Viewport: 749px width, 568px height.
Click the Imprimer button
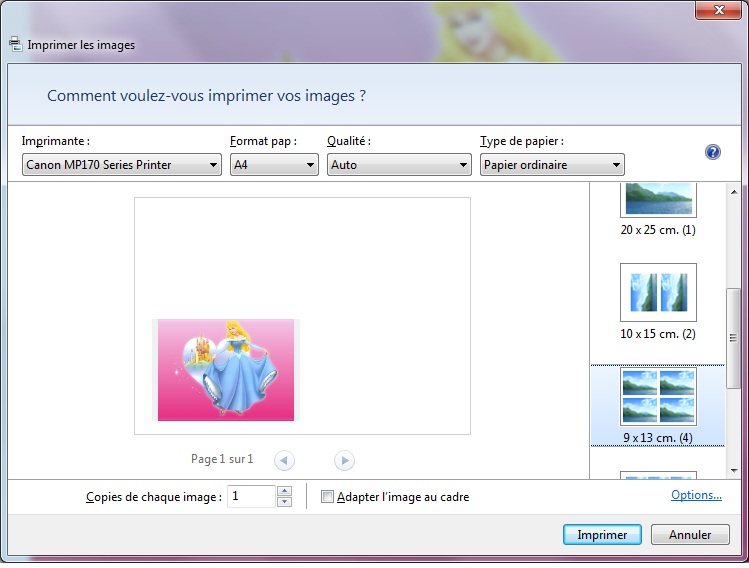click(x=602, y=535)
